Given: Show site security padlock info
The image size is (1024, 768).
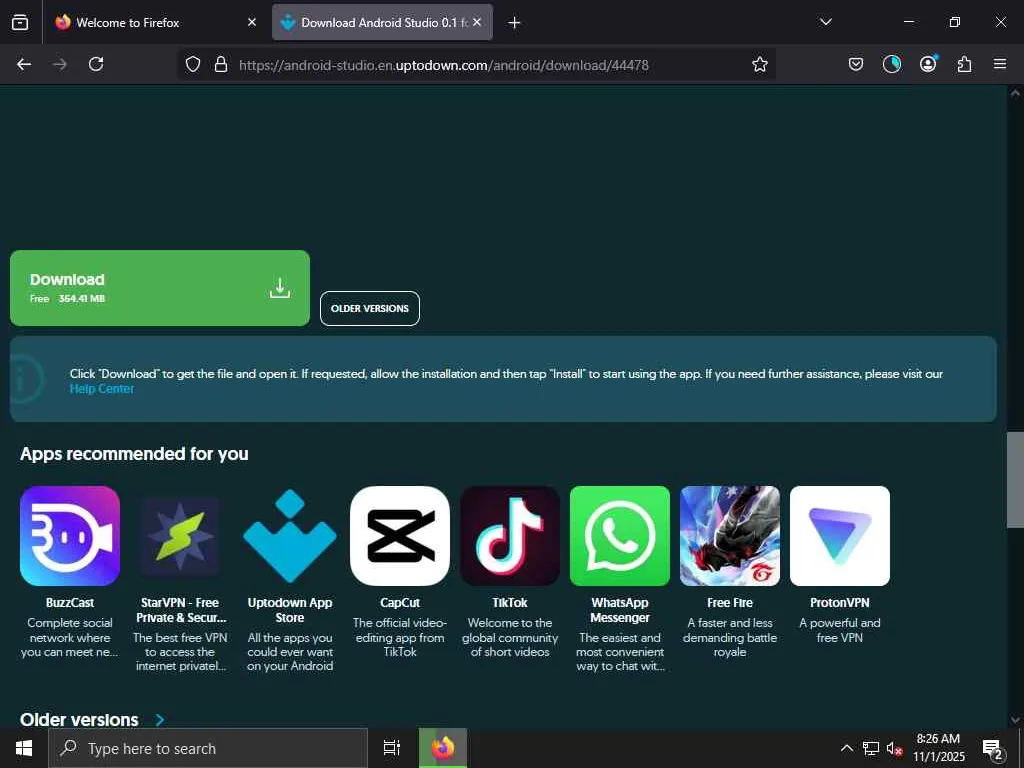Looking at the screenshot, I should (x=221, y=64).
